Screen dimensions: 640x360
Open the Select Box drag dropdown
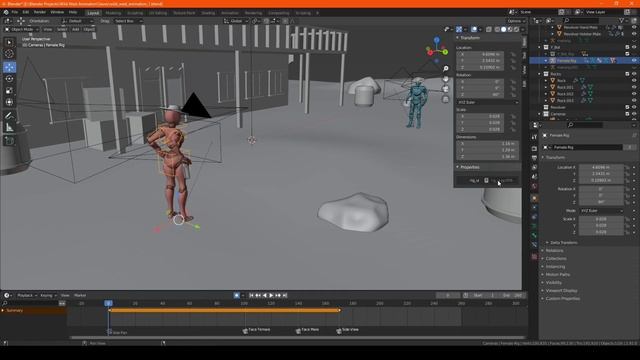pyautogui.click(x=128, y=21)
